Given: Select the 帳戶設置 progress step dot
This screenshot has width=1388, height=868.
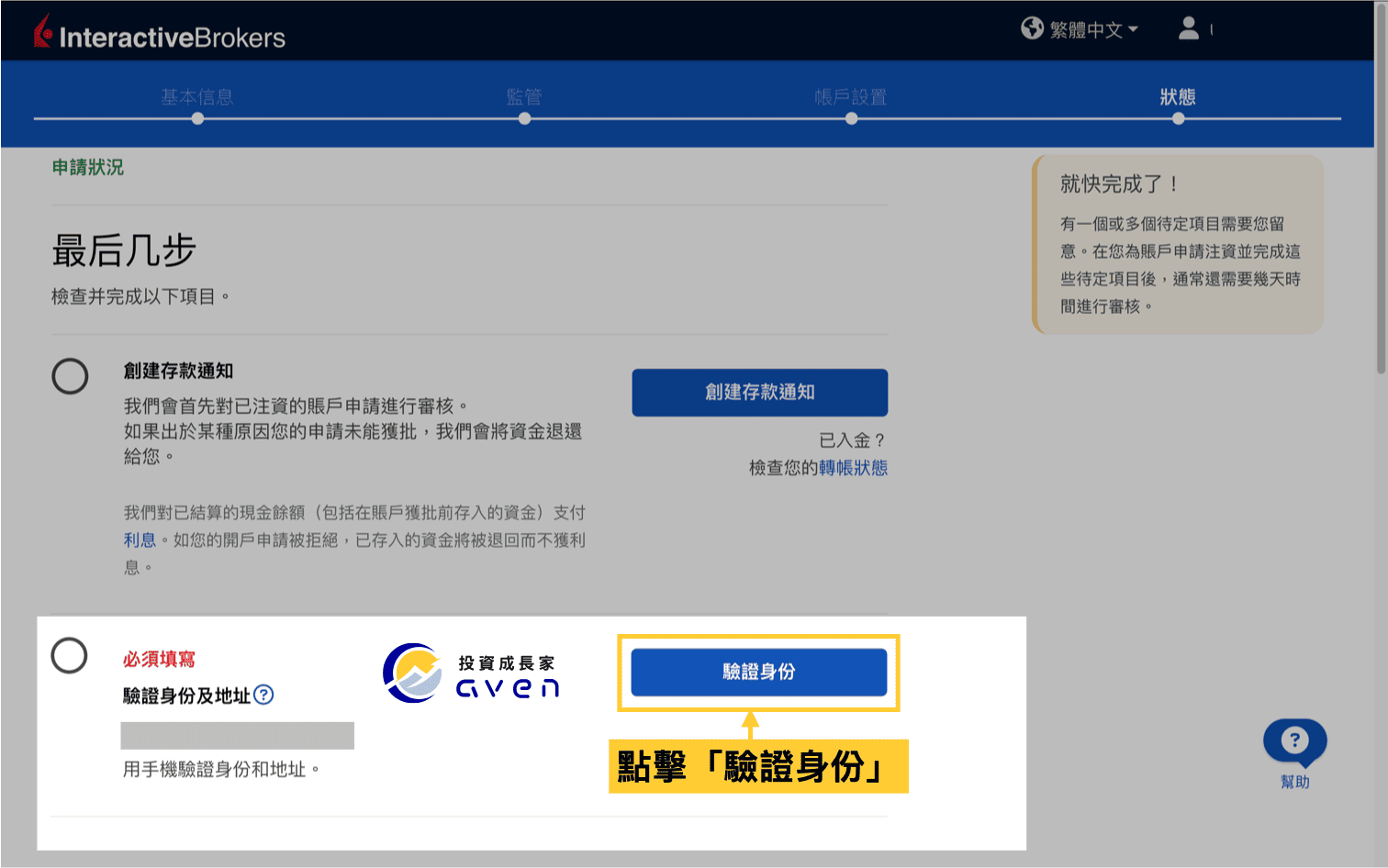Looking at the screenshot, I should click(851, 117).
